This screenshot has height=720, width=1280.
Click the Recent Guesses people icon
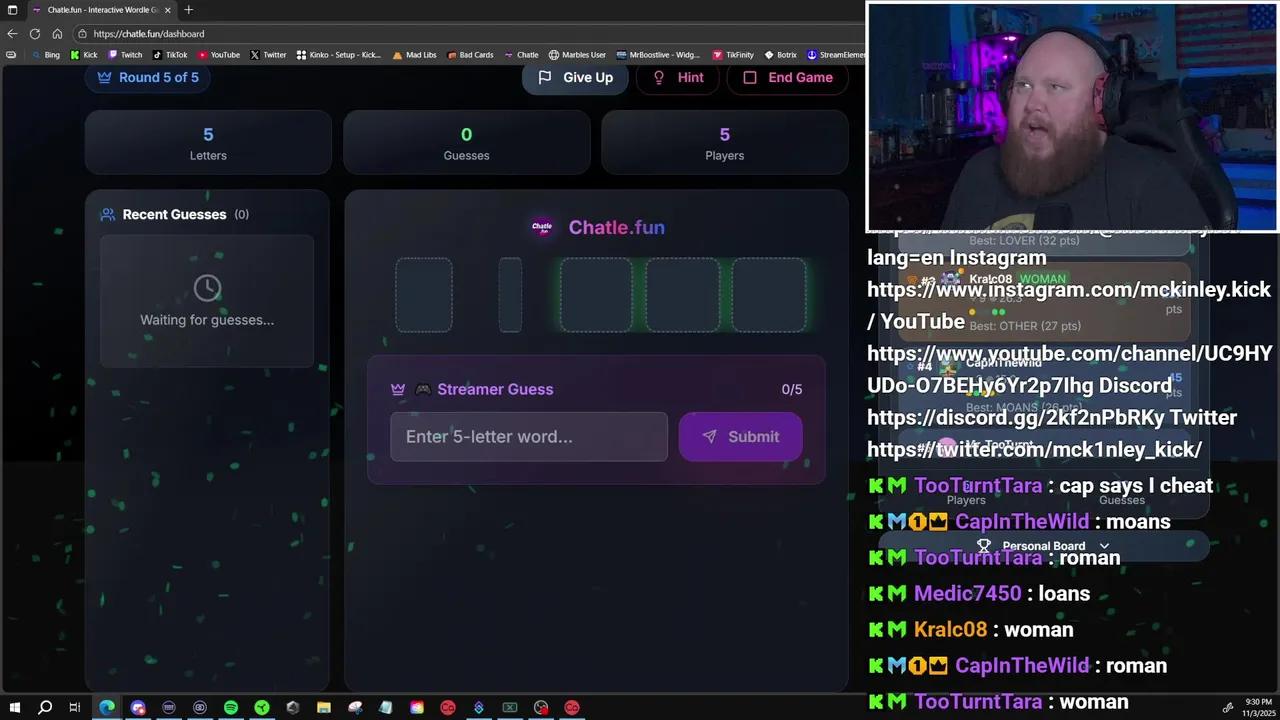point(108,214)
